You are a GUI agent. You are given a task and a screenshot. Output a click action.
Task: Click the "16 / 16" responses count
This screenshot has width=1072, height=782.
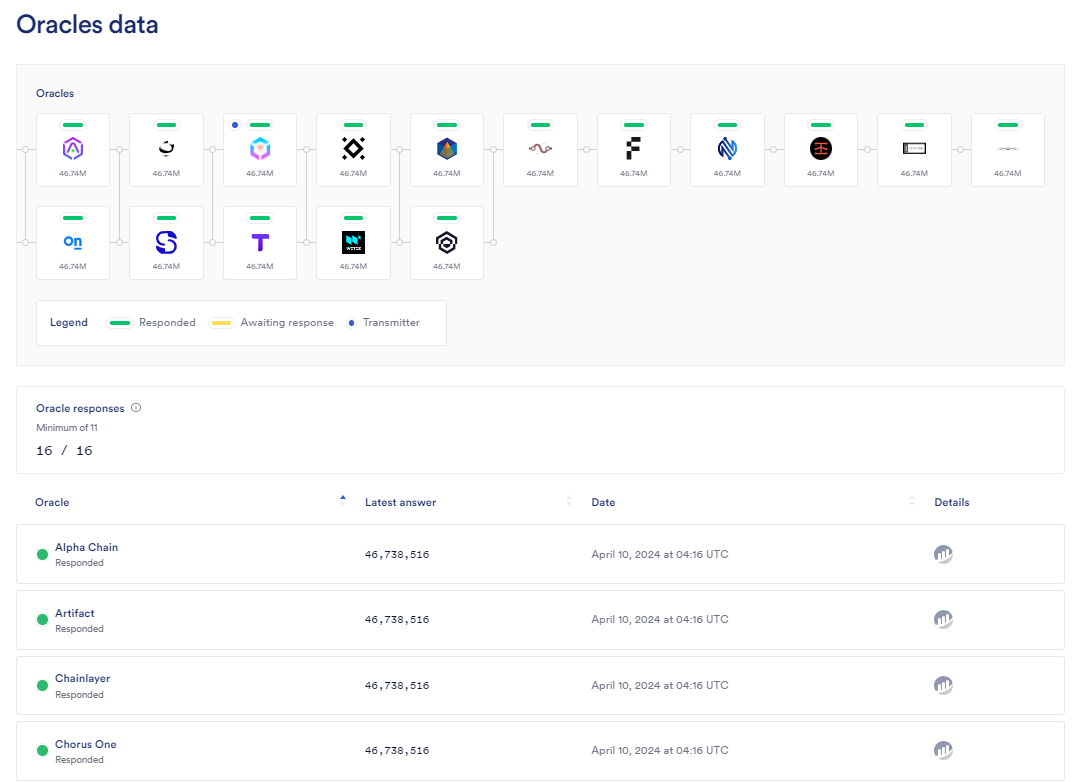tap(64, 450)
